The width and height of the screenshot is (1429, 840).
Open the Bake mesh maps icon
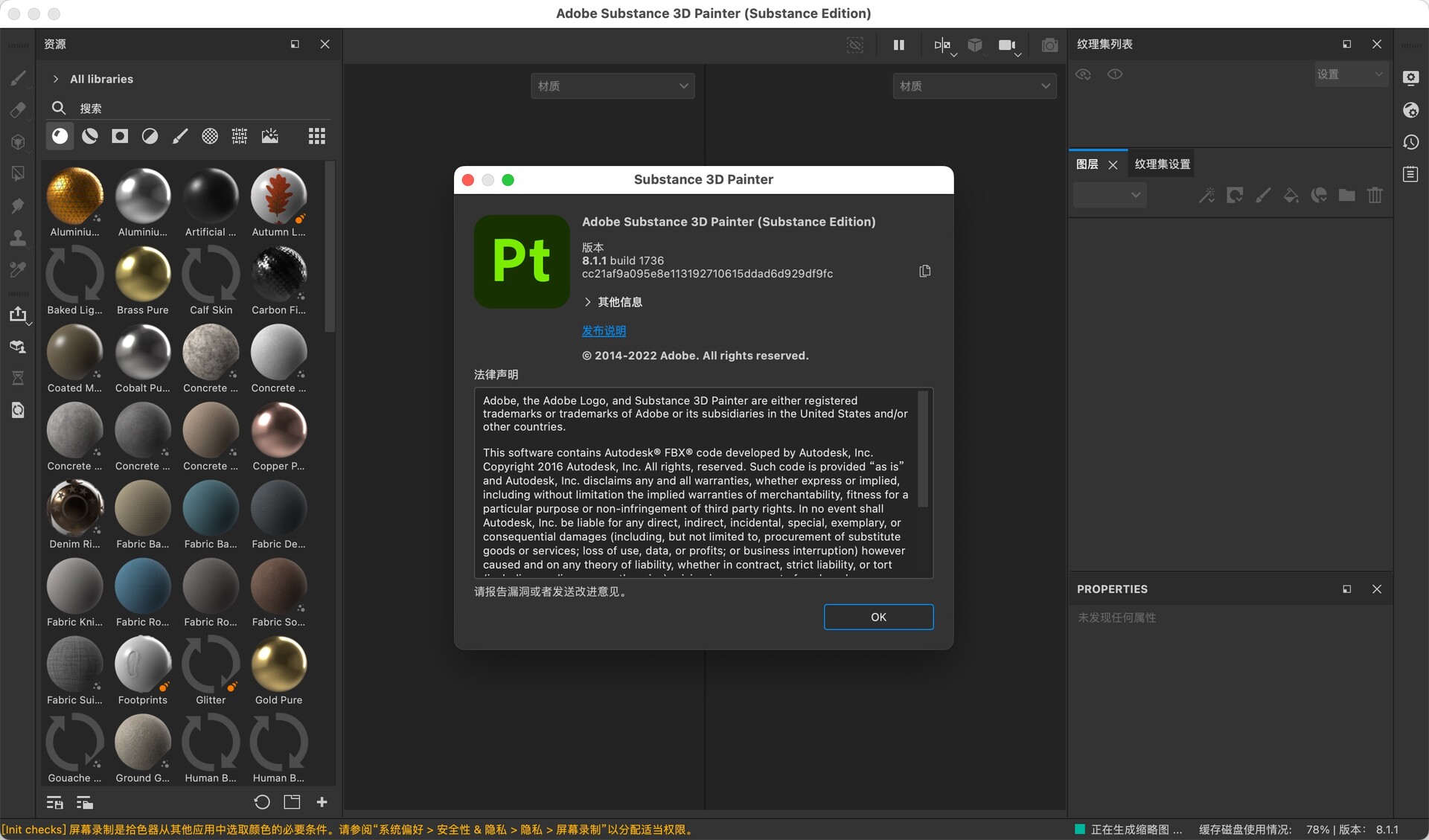tap(18, 347)
